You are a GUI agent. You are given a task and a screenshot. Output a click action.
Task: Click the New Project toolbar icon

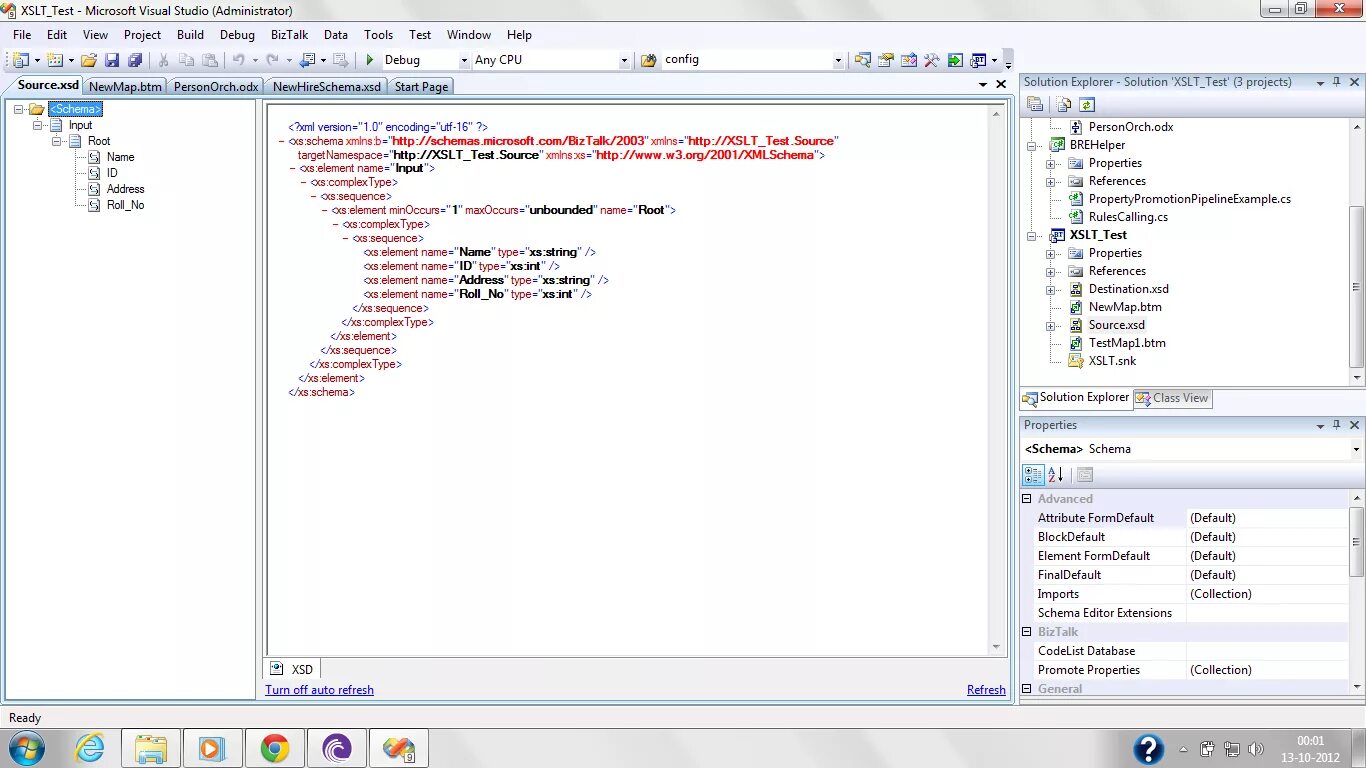[20, 60]
